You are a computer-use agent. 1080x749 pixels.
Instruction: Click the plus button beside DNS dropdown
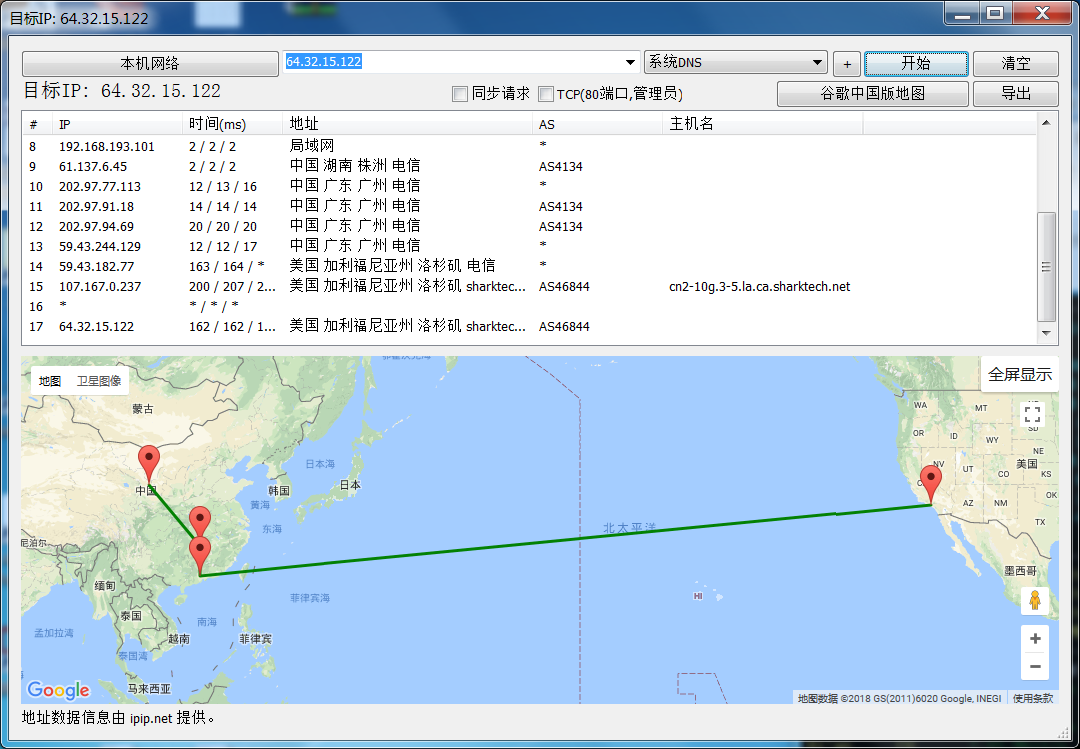(846, 64)
